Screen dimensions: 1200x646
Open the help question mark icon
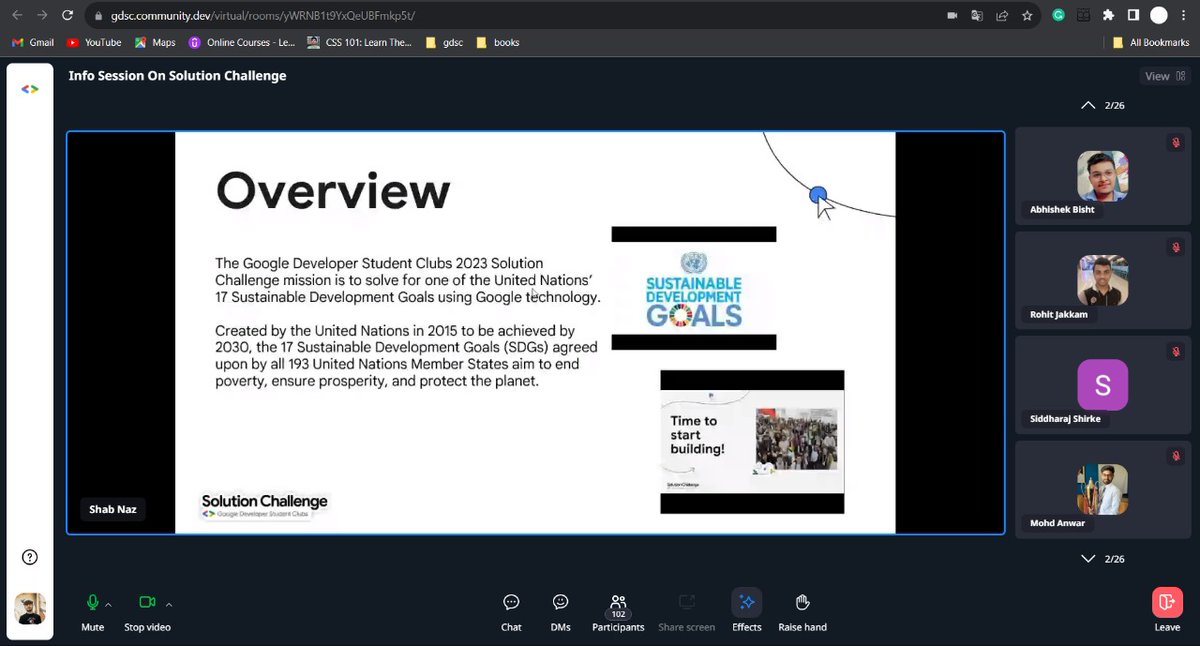coord(30,557)
